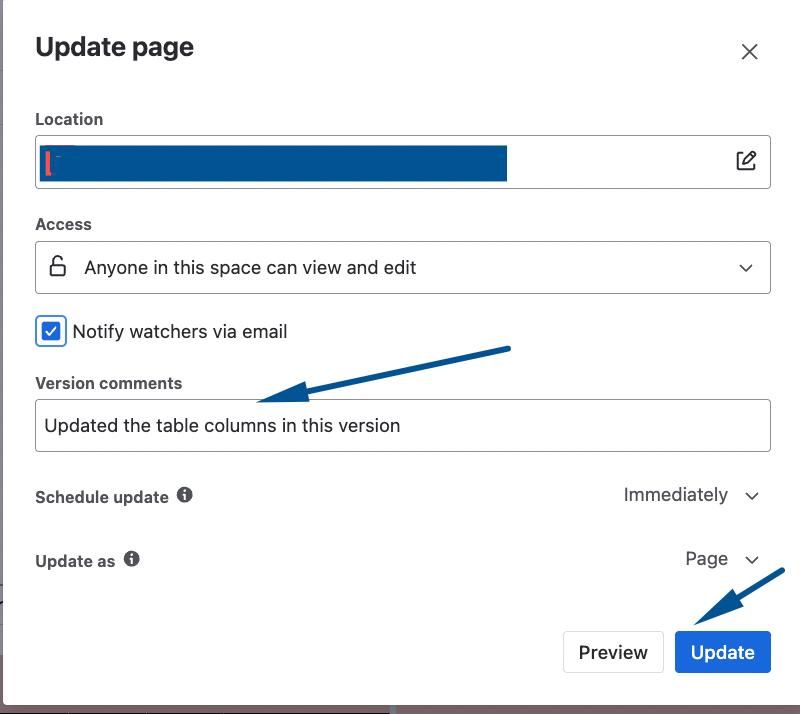Click the Schedule update info icon
800x714 pixels.
point(185,495)
